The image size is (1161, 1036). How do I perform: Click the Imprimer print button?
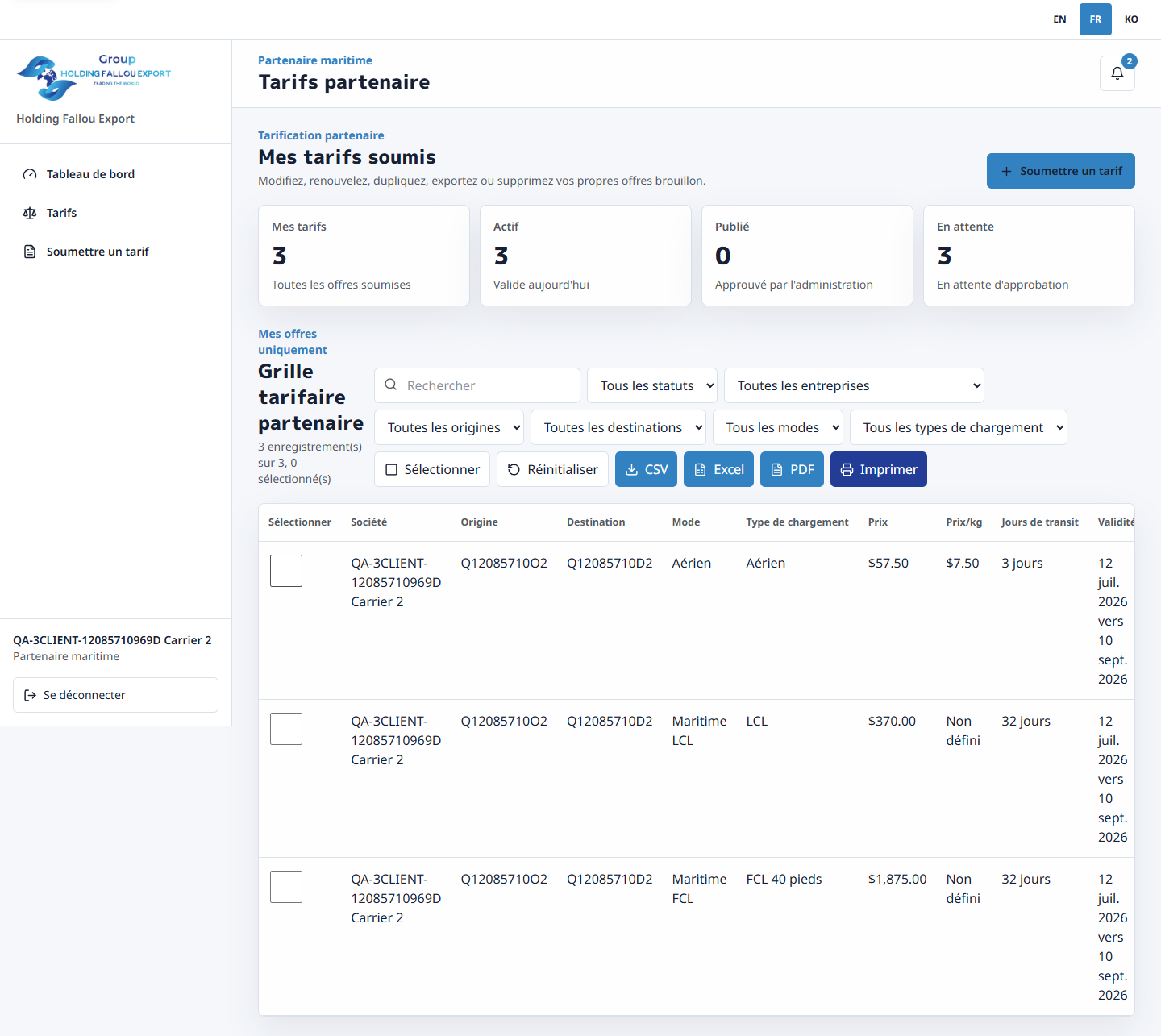879,469
